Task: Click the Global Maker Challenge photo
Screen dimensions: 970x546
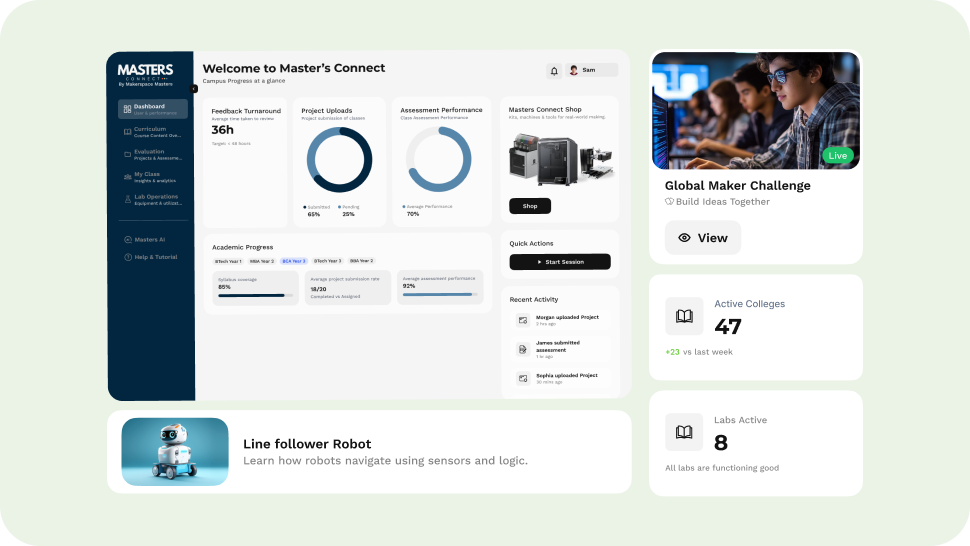Action: pyautogui.click(x=756, y=110)
